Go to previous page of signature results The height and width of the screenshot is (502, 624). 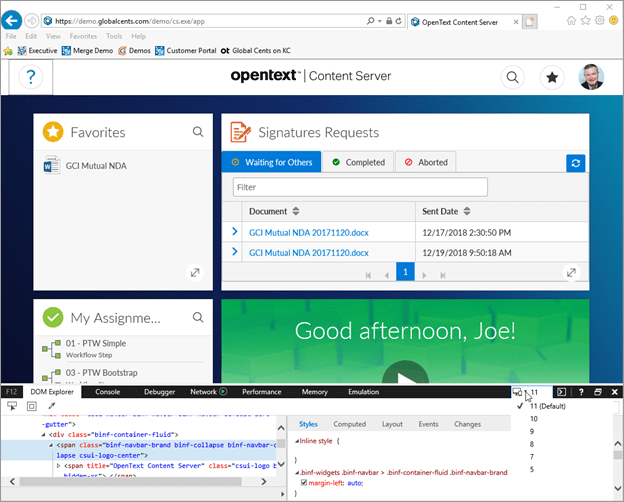coord(387,275)
